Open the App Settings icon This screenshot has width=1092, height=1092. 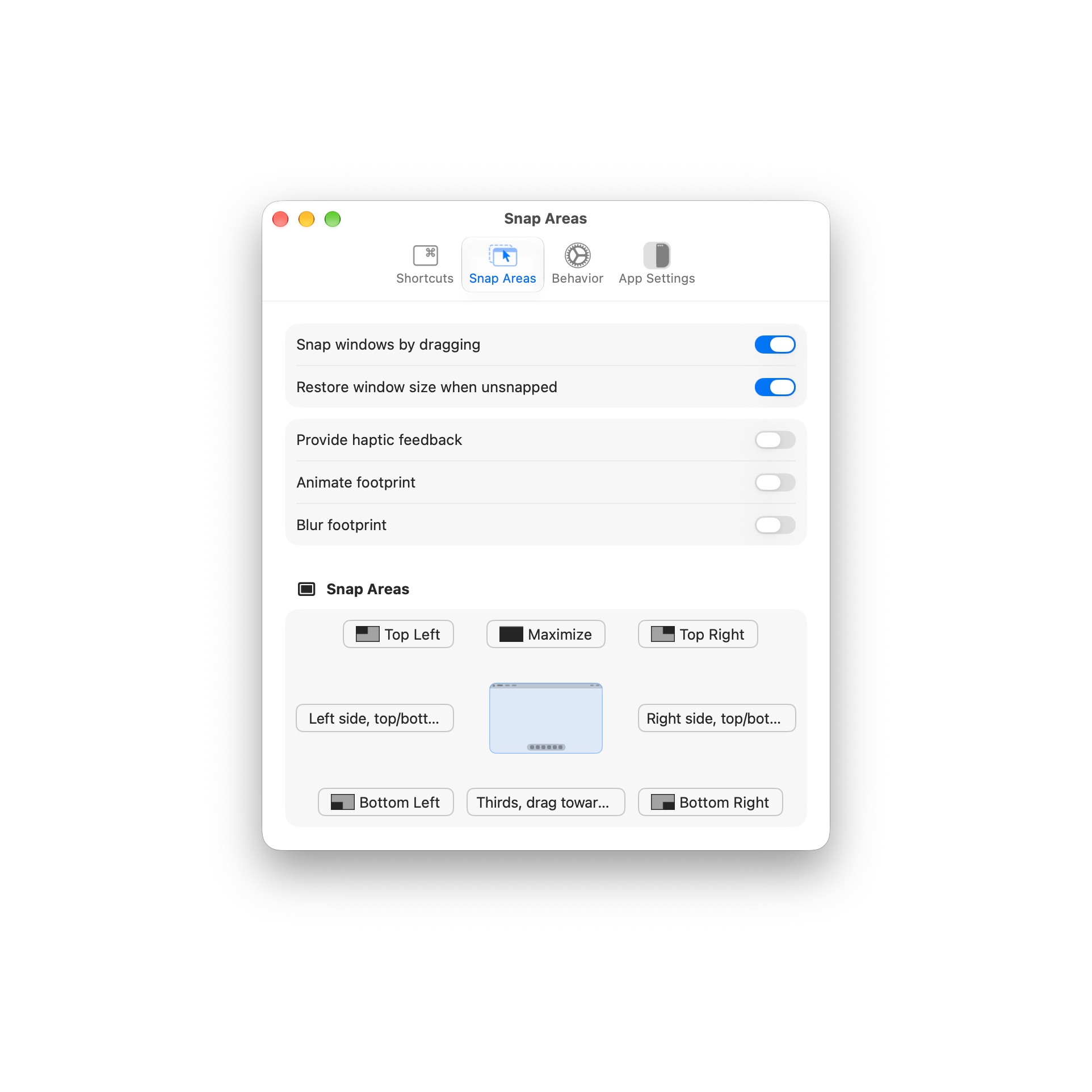click(x=657, y=255)
